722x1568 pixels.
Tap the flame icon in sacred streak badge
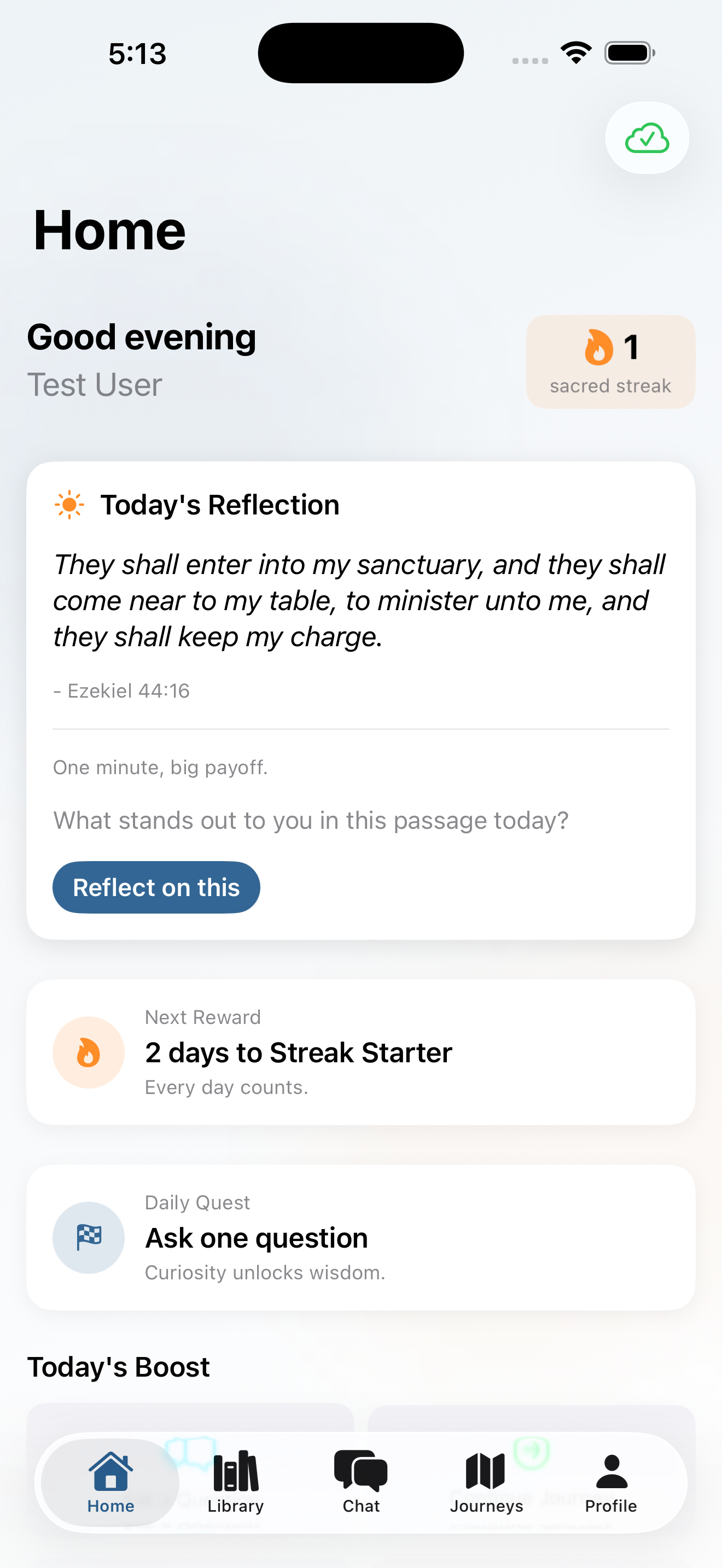click(598, 347)
